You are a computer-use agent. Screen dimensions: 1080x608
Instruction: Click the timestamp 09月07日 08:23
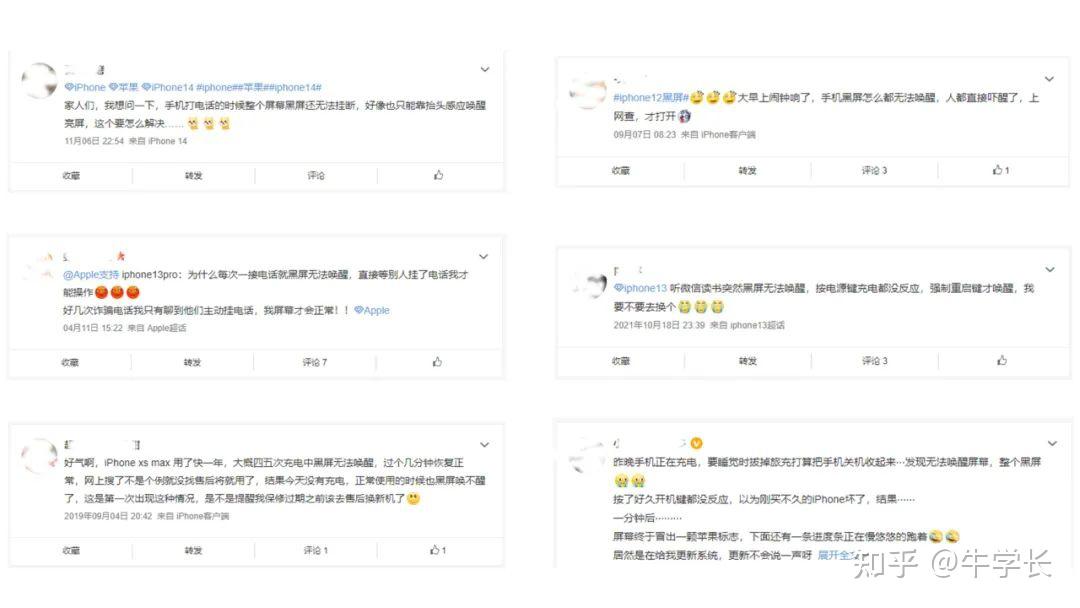(645, 134)
